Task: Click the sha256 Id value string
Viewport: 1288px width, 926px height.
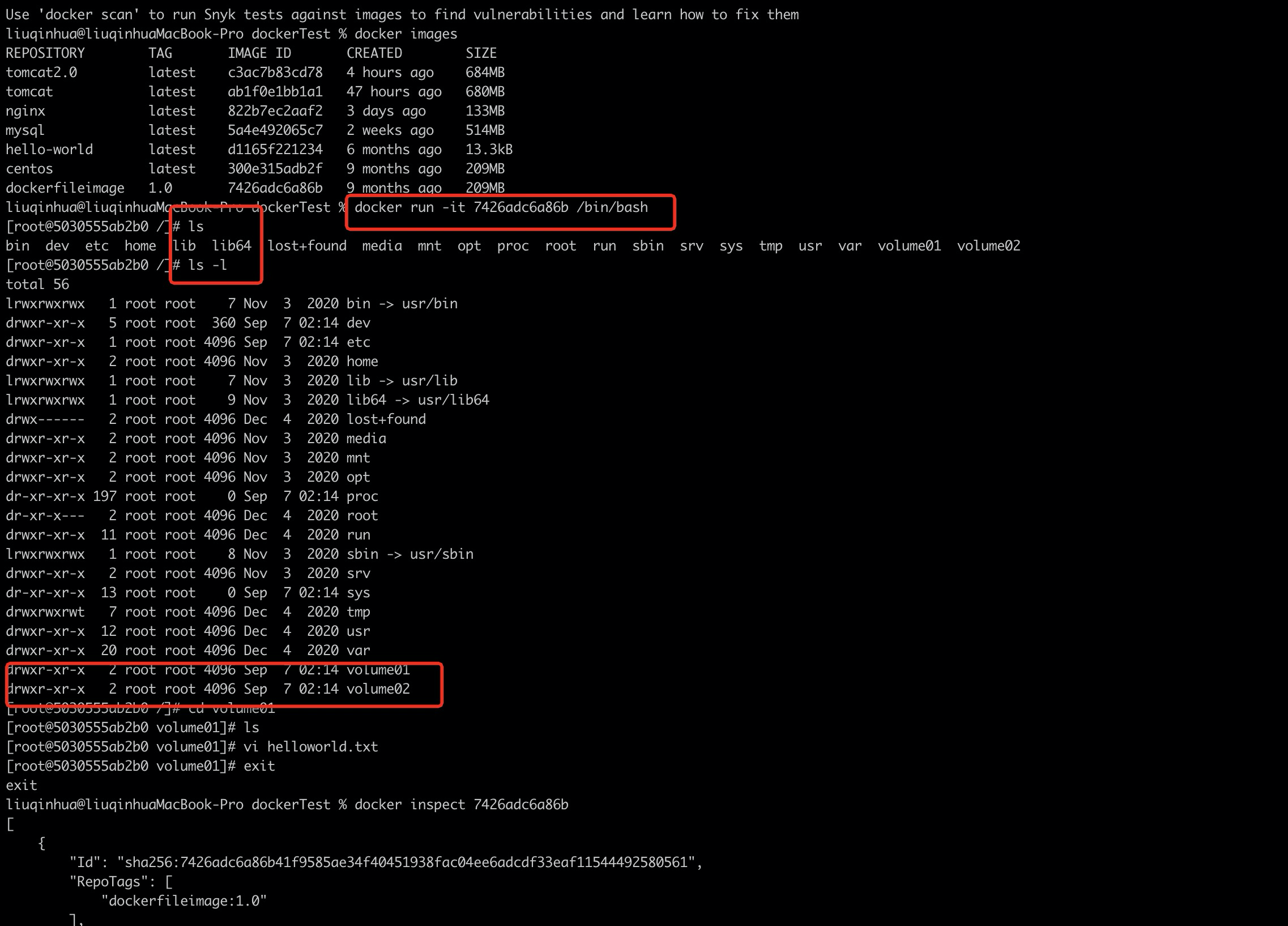Action: tap(406, 863)
